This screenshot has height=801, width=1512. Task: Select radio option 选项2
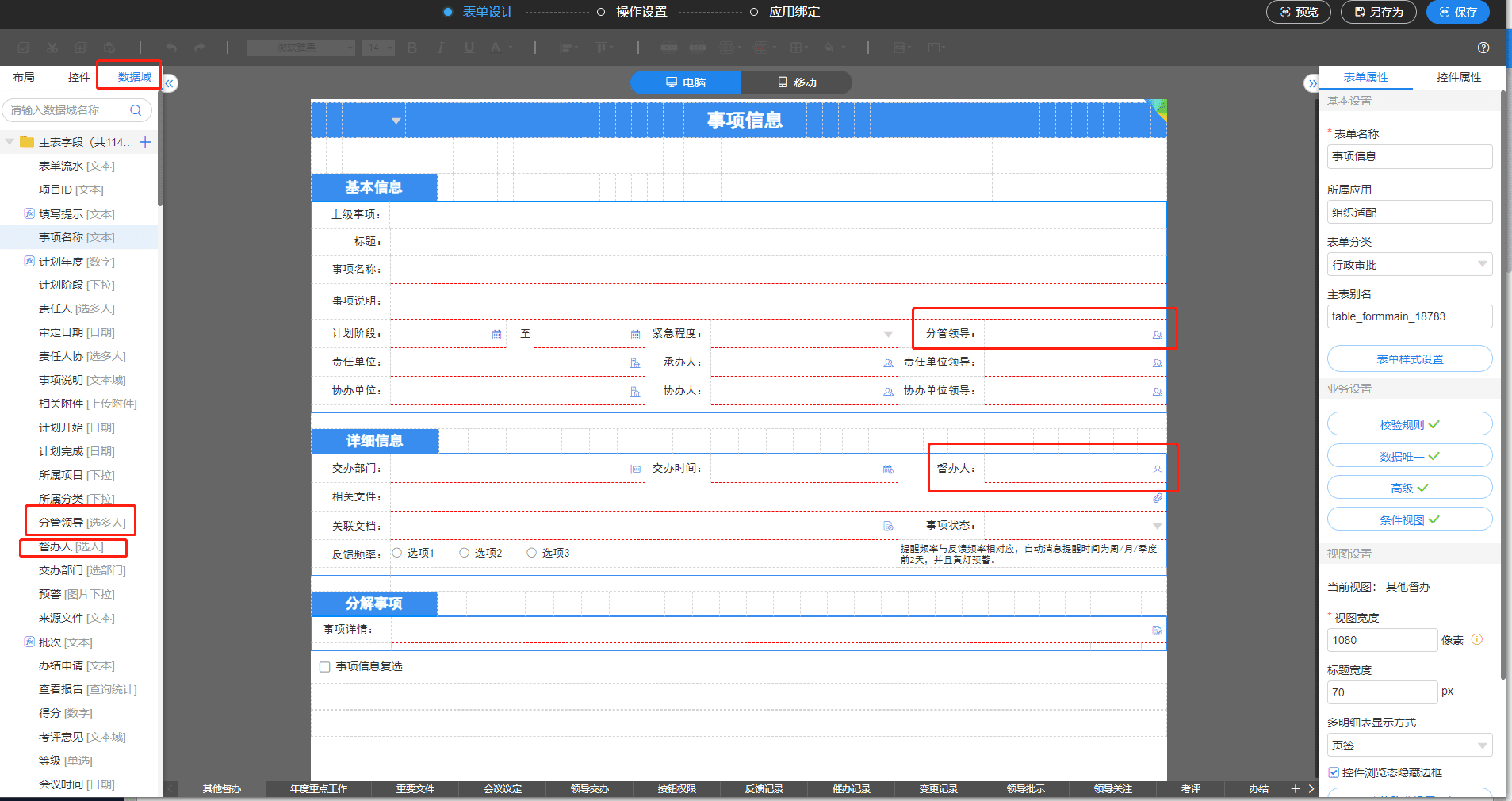465,553
